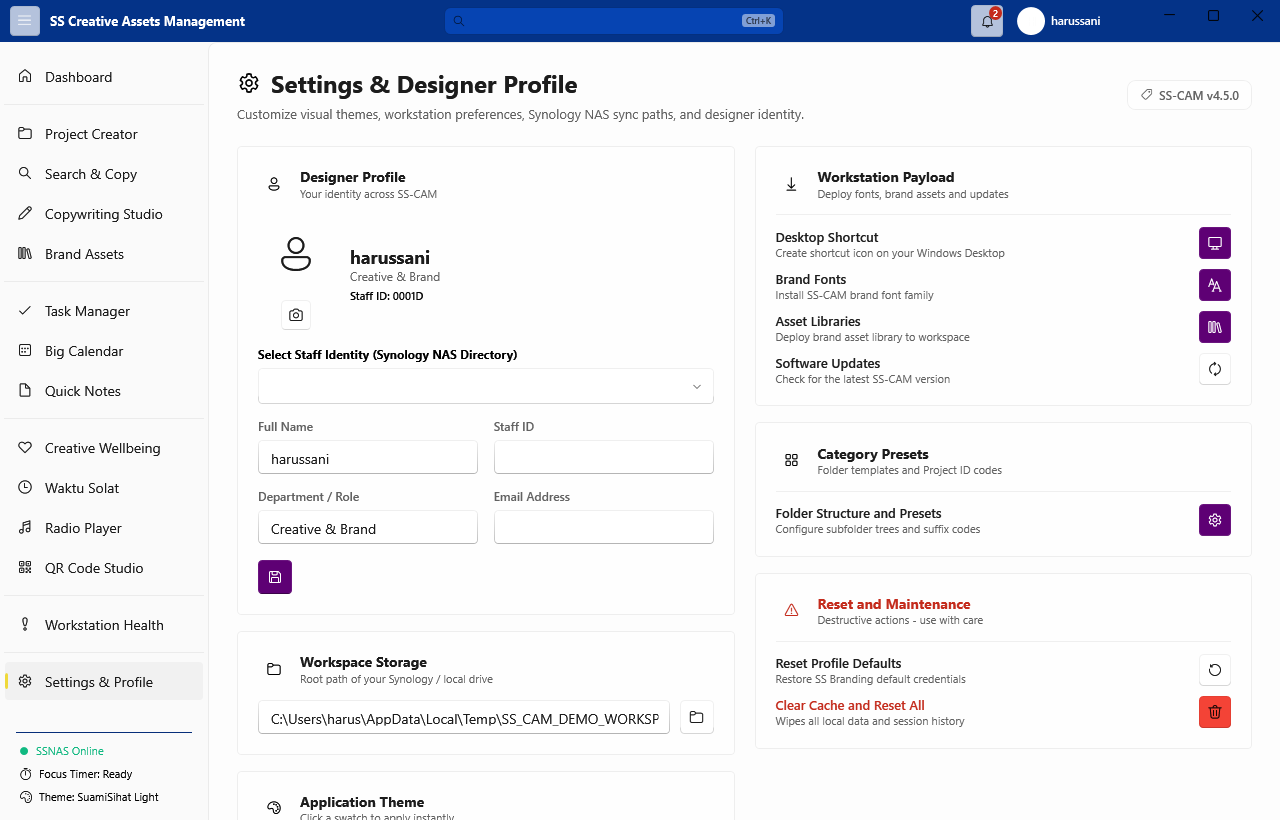Open Search & Copy in sidebar
Screen dimensions: 1280x820
pyautogui.click(x=104, y=174)
